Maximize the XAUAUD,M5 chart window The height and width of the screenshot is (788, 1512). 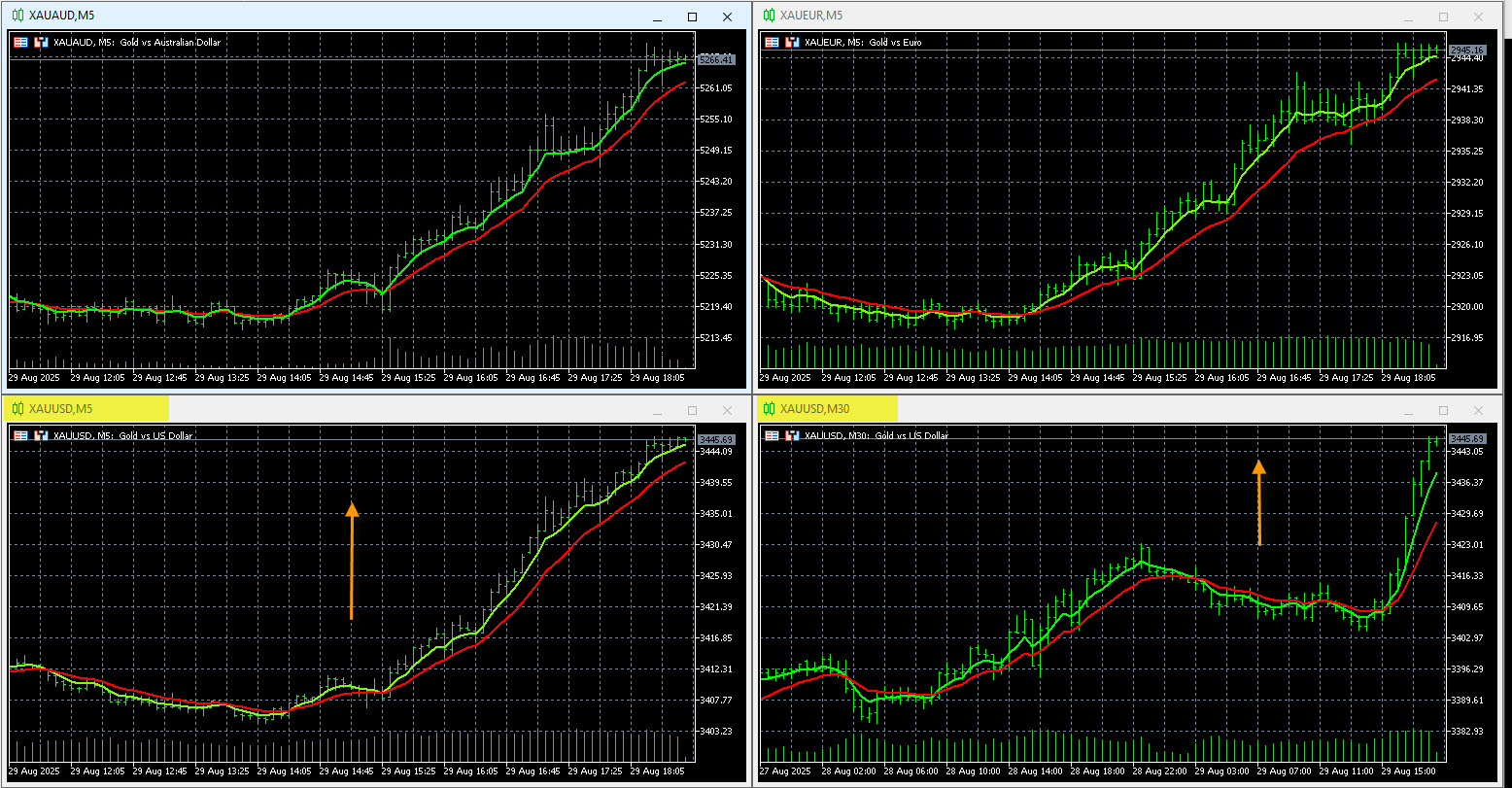[692, 17]
